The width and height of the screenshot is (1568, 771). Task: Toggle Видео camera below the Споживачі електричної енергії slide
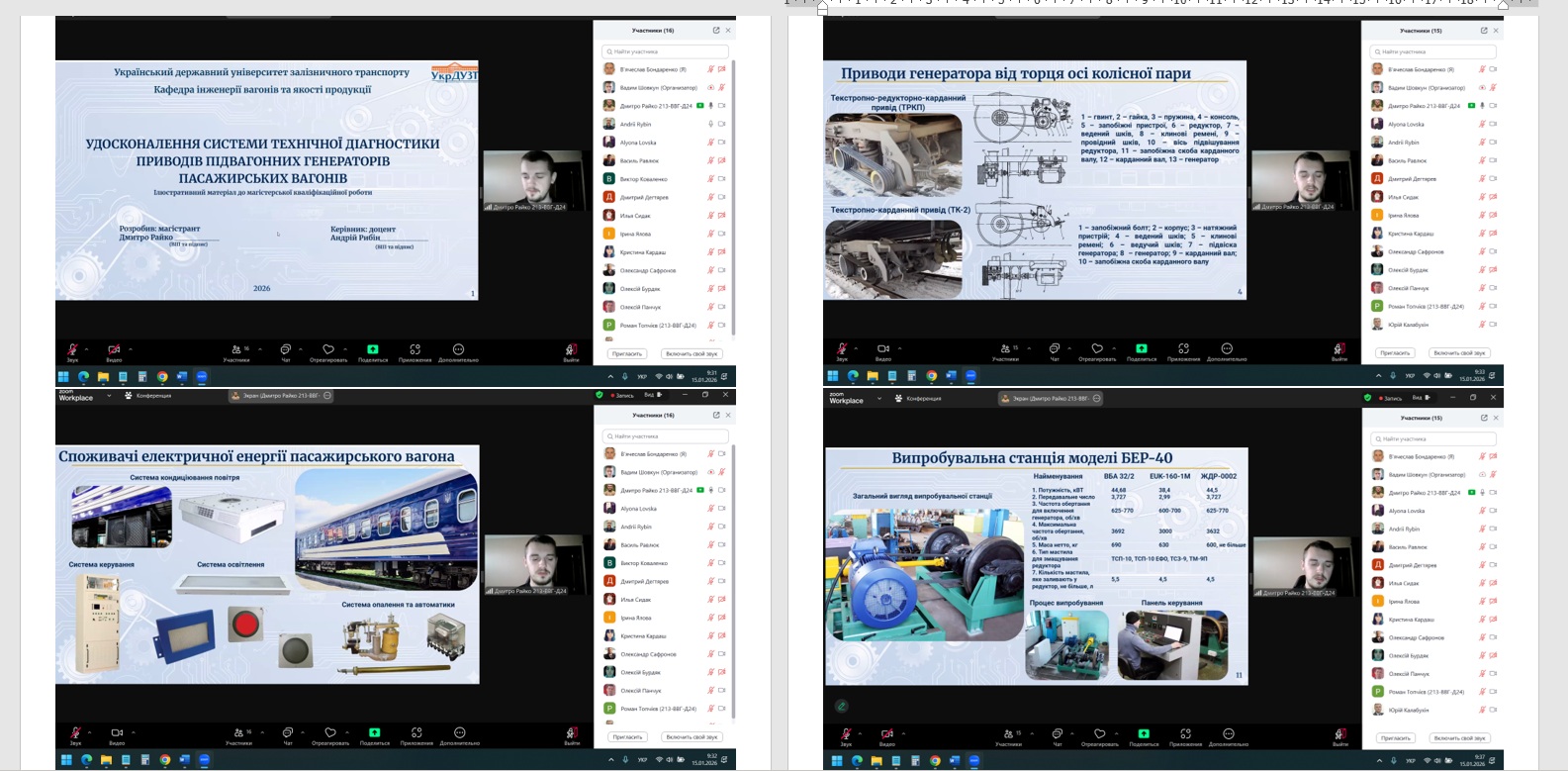pyautogui.click(x=117, y=734)
